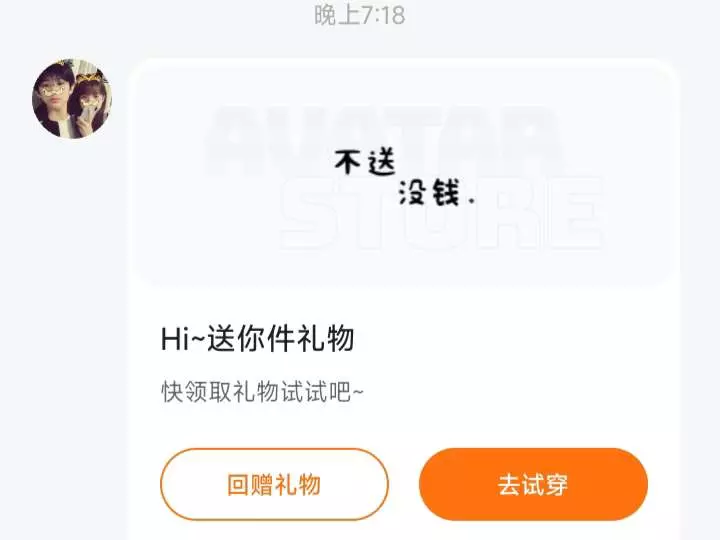This screenshot has width=720, height=540.
Task: Select the Hi~送你件礼物 card title
Action: tap(257, 339)
